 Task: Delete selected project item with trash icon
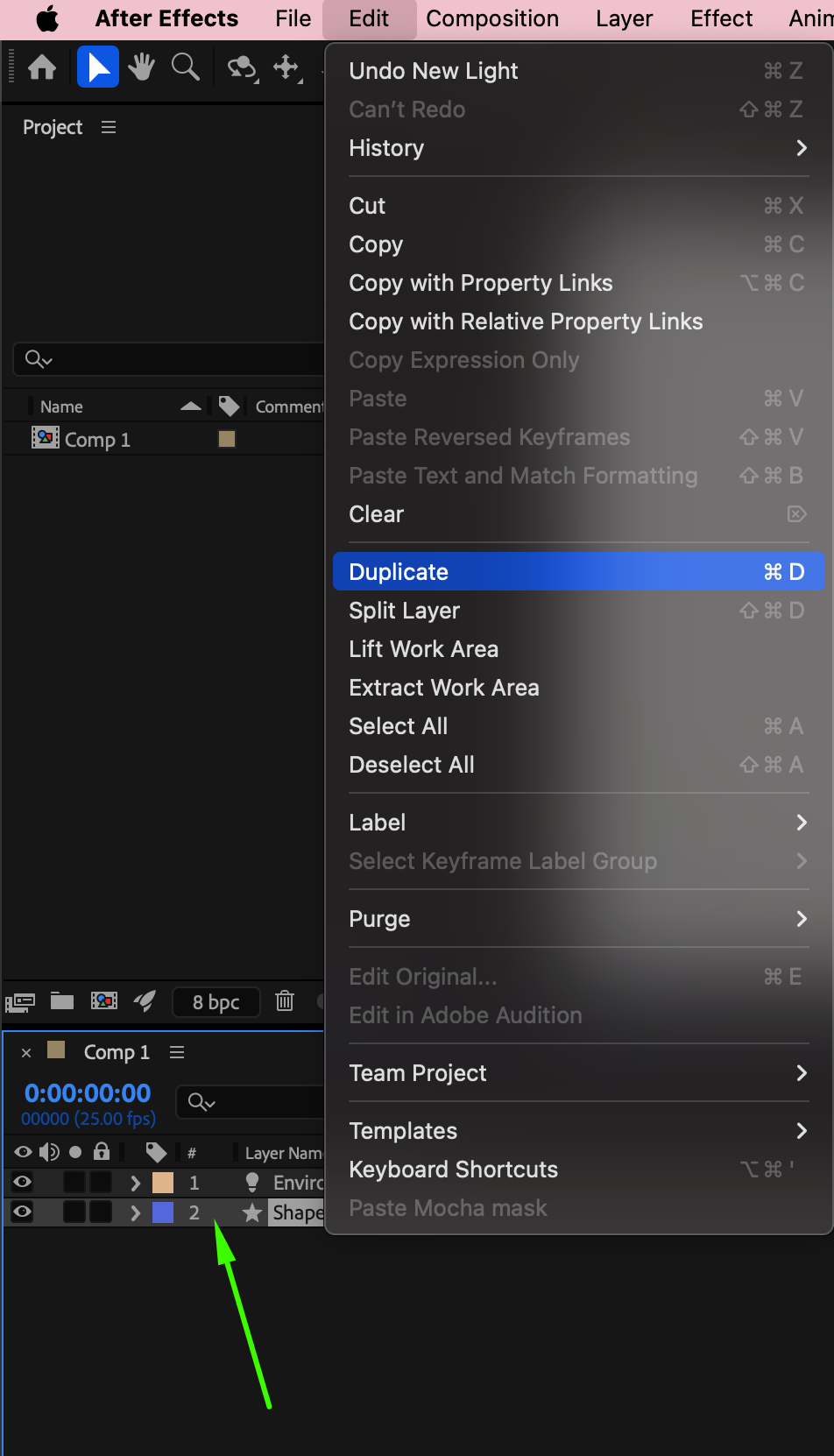(285, 1001)
